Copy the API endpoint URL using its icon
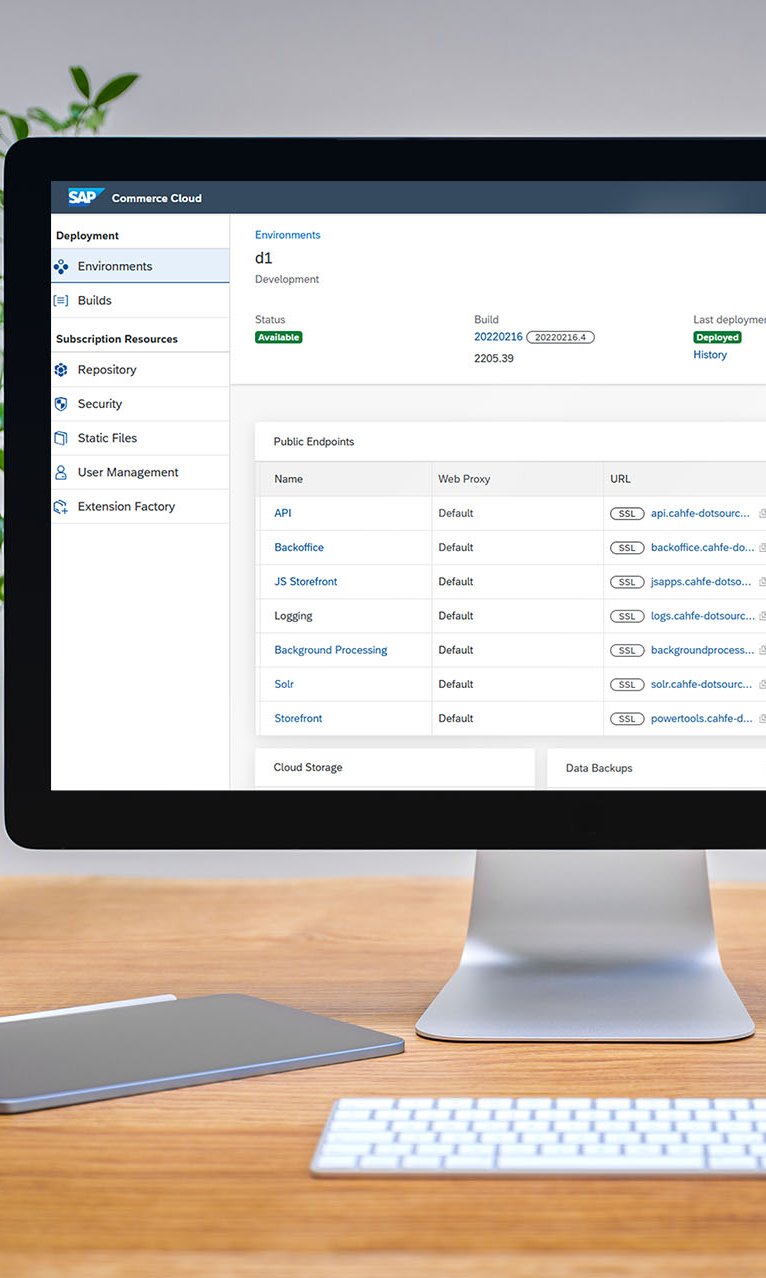This screenshot has width=766, height=1278. (x=762, y=514)
